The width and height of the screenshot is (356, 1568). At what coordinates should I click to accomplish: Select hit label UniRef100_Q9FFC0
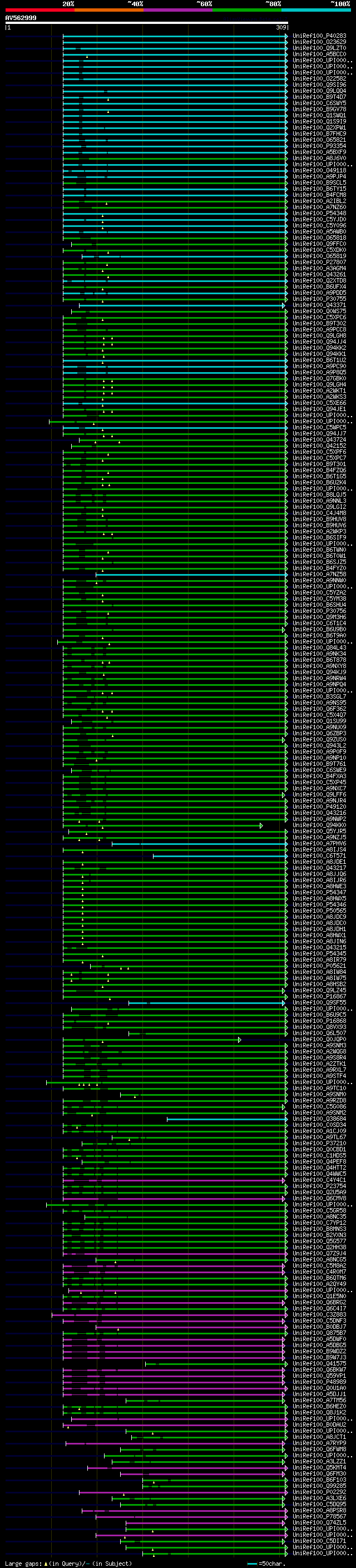[319, 244]
